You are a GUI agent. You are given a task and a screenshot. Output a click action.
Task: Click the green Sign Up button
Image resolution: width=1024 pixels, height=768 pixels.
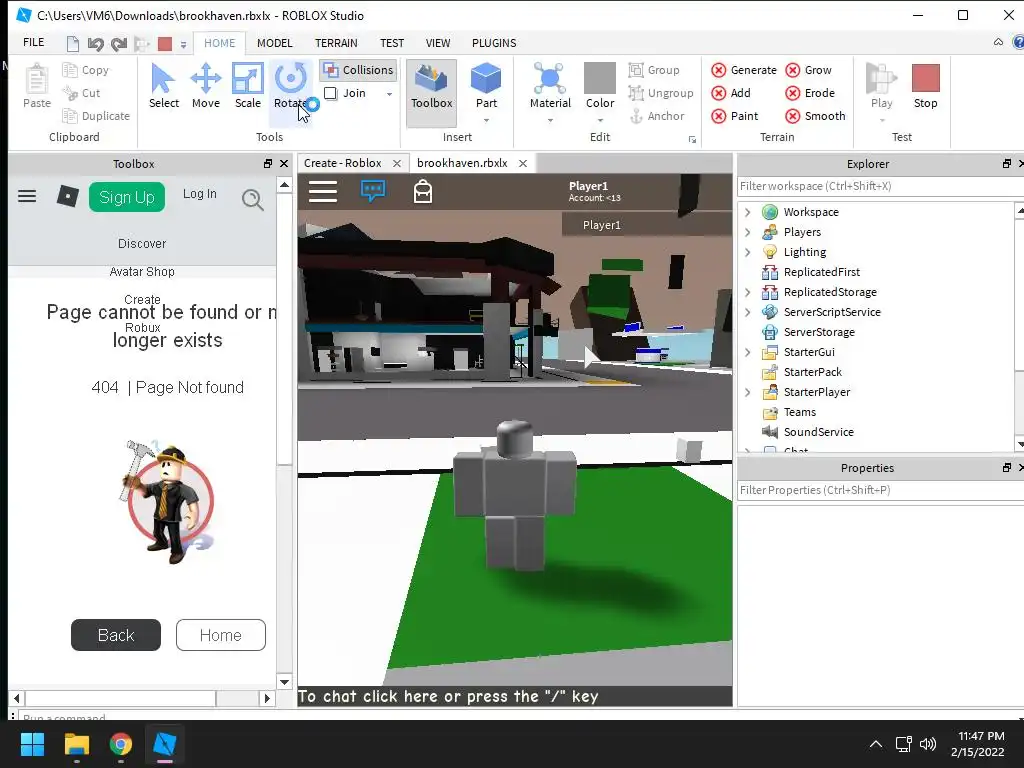[127, 197]
